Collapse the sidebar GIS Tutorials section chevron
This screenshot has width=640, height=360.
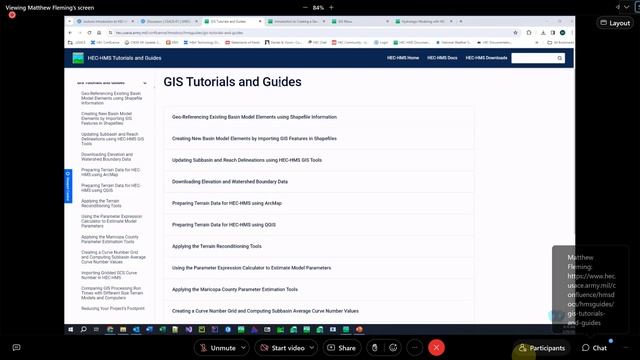pyautogui.click(x=145, y=83)
